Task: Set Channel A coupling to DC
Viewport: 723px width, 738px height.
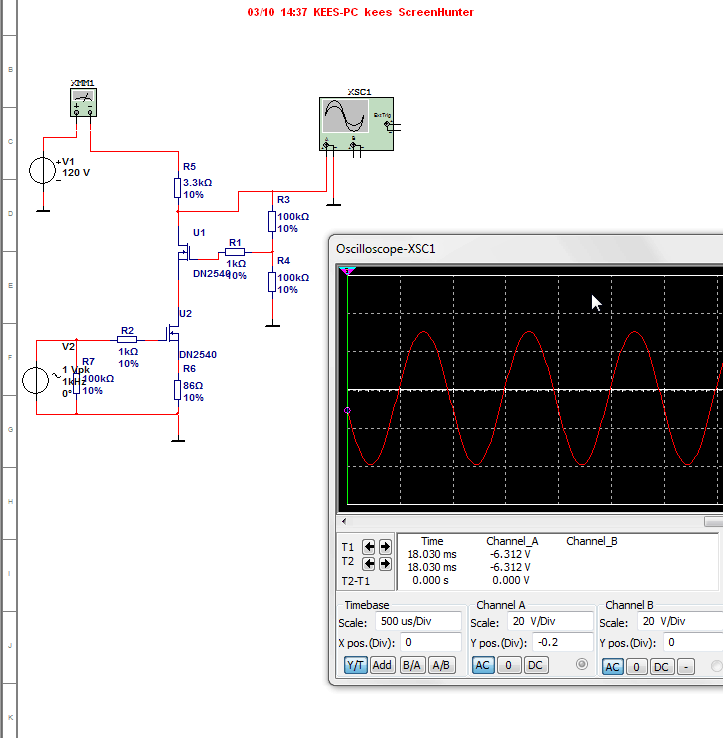Action: point(536,665)
